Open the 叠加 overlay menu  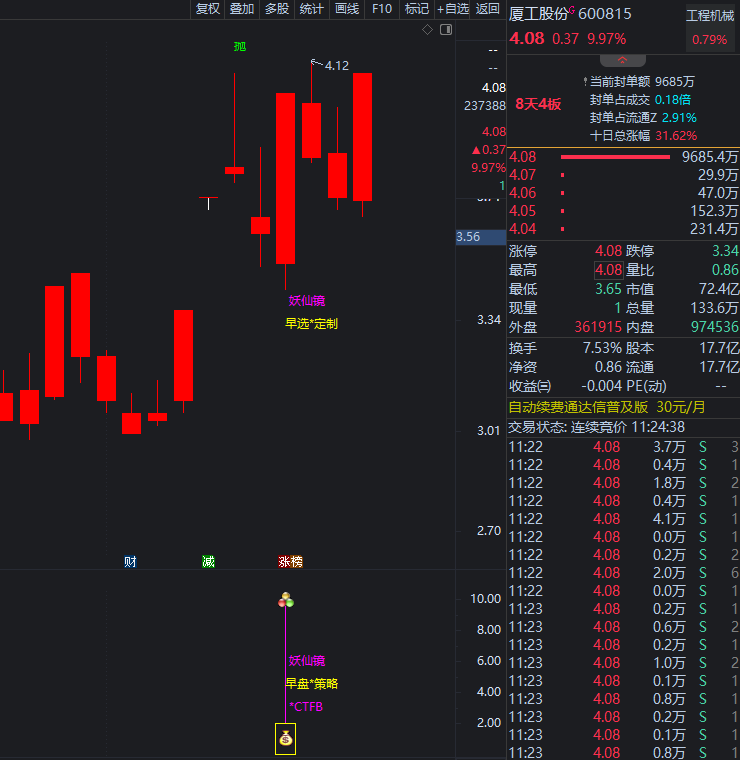[x=241, y=9]
